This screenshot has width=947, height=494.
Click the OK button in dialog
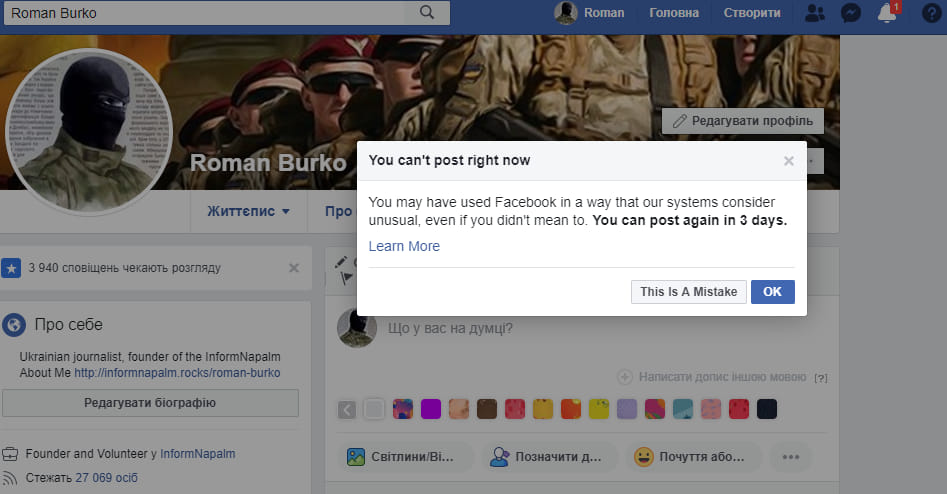coord(772,292)
